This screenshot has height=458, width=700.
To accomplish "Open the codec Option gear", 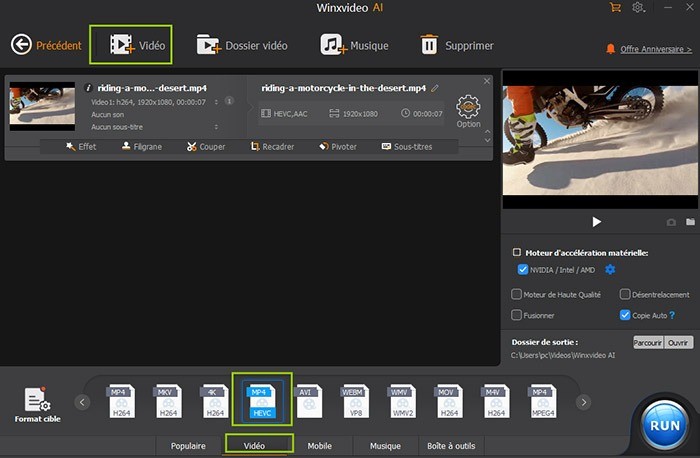I will point(468,111).
